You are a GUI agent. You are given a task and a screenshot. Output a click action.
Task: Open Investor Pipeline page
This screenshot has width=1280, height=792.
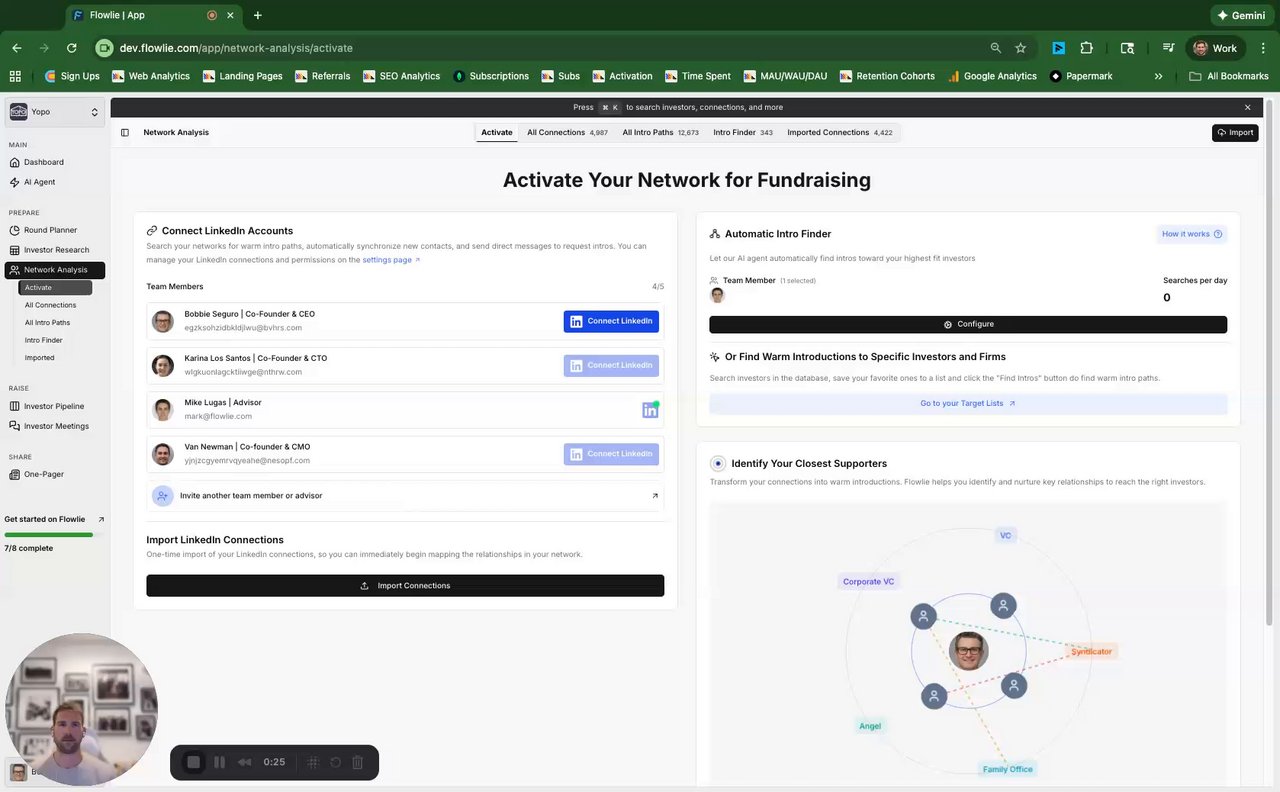(55, 406)
